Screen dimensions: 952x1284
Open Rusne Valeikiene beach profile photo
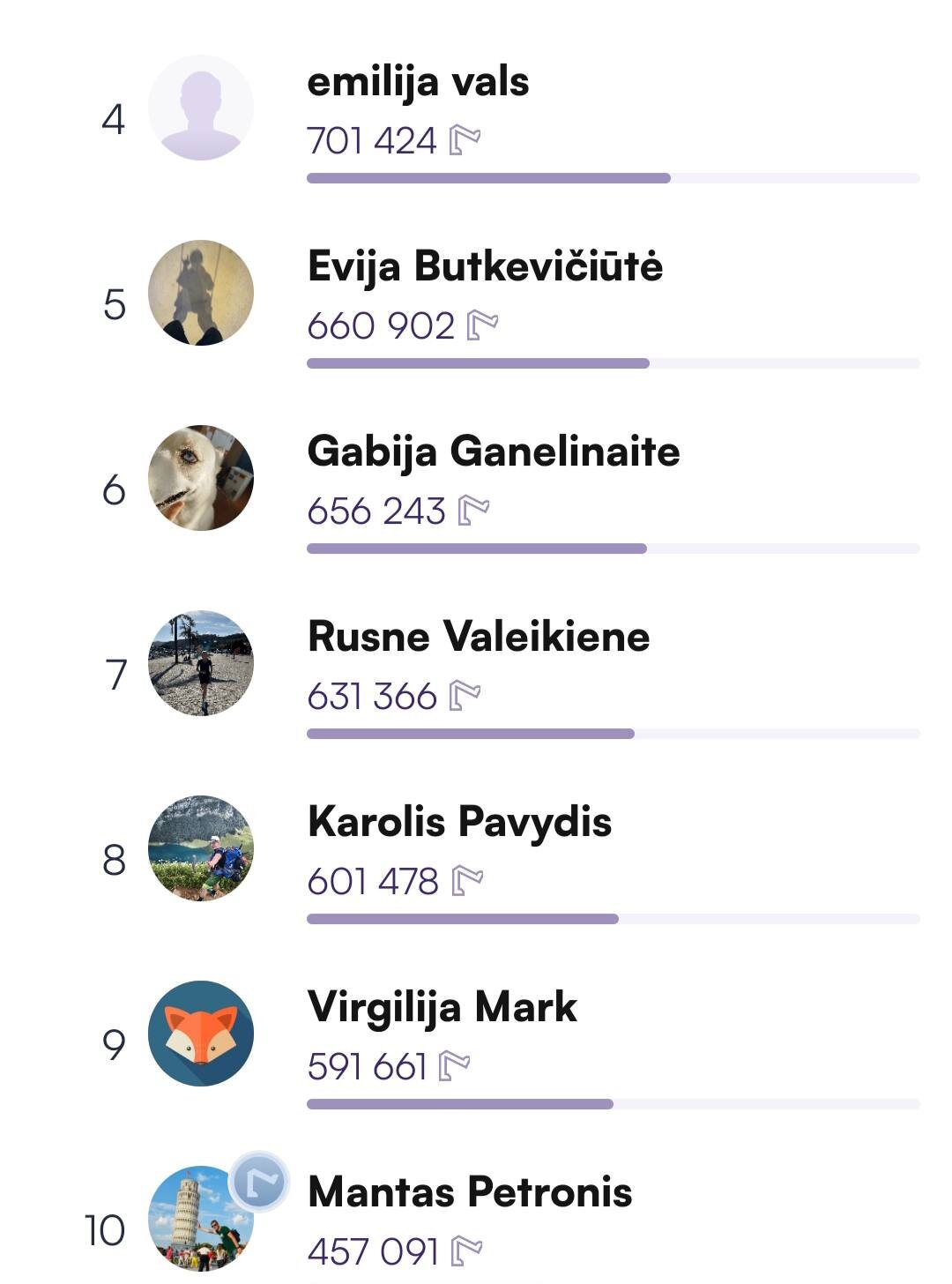(x=201, y=663)
